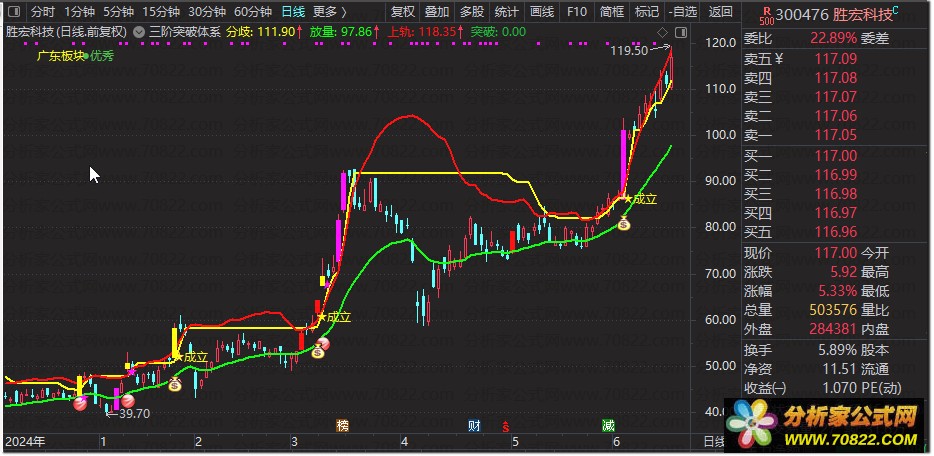Open 画线 drawing tools
This screenshot has width=934, height=456.
tap(542, 11)
